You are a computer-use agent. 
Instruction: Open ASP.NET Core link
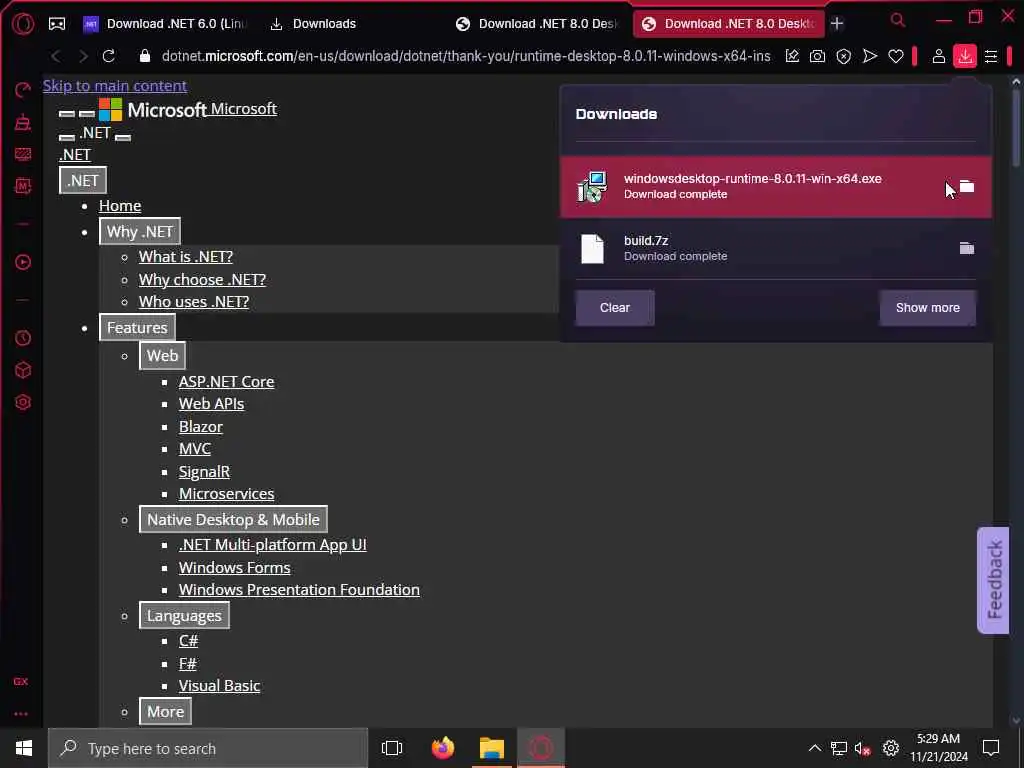[x=227, y=381]
